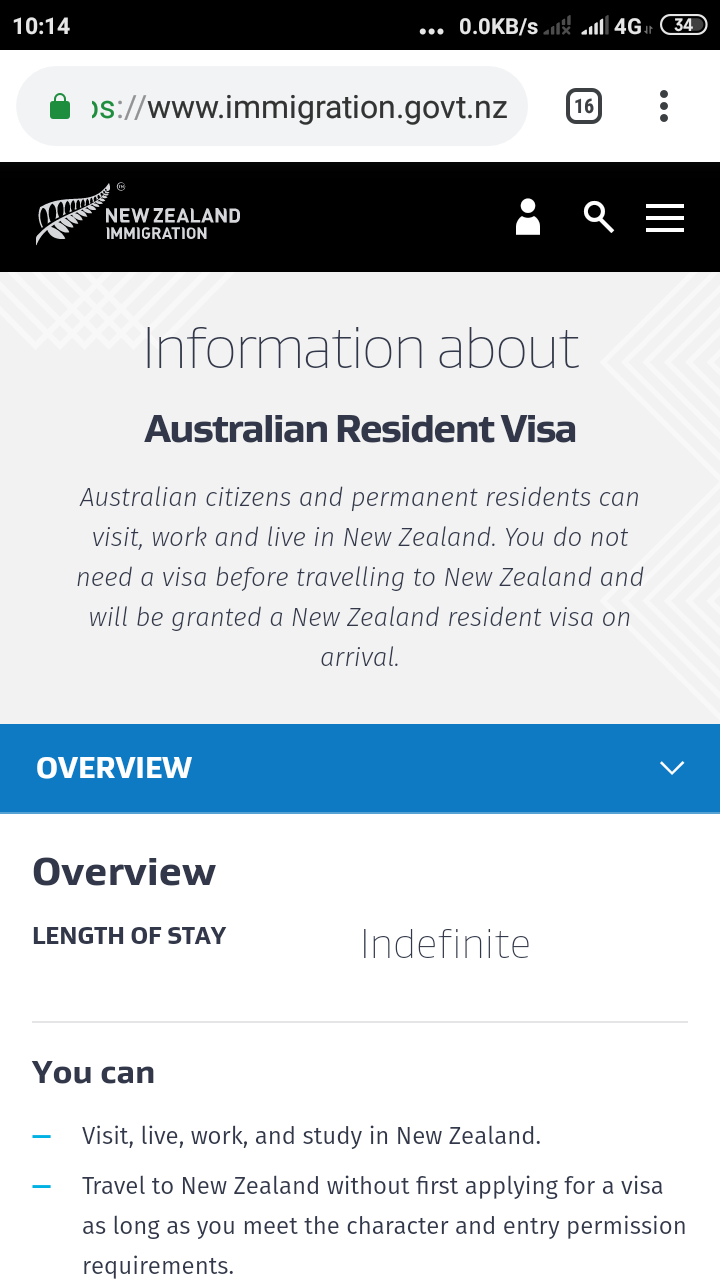Open the hamburger navigation menu
720x1280 pixels.
click(x=665, y=218)
